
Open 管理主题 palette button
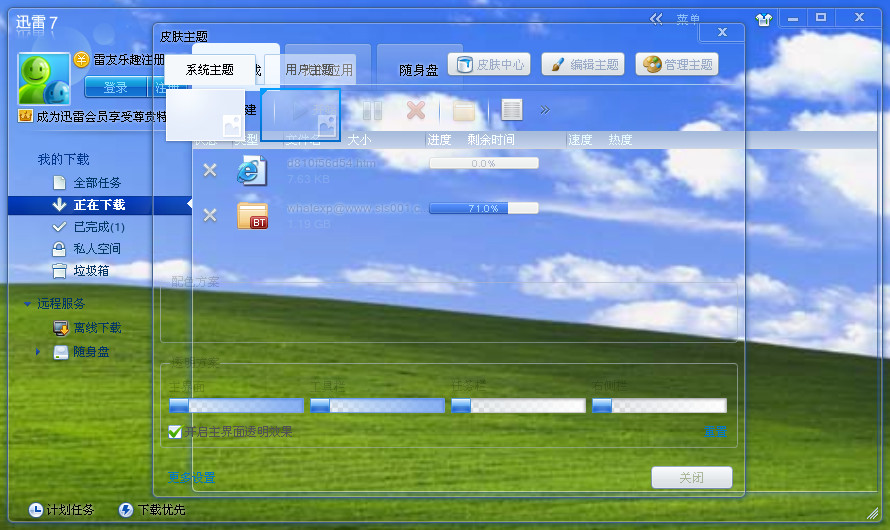point(677,65)
